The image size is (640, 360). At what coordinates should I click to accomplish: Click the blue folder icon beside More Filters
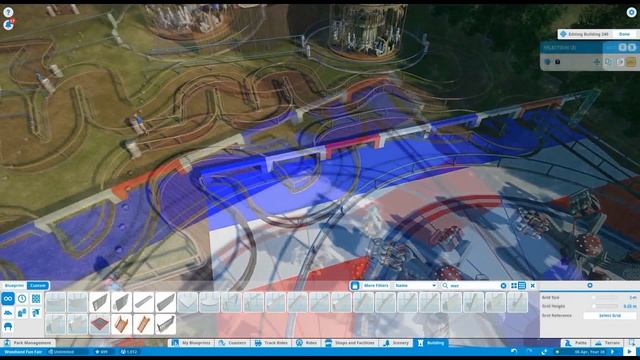pyautogui.click(x=355, y=286)
